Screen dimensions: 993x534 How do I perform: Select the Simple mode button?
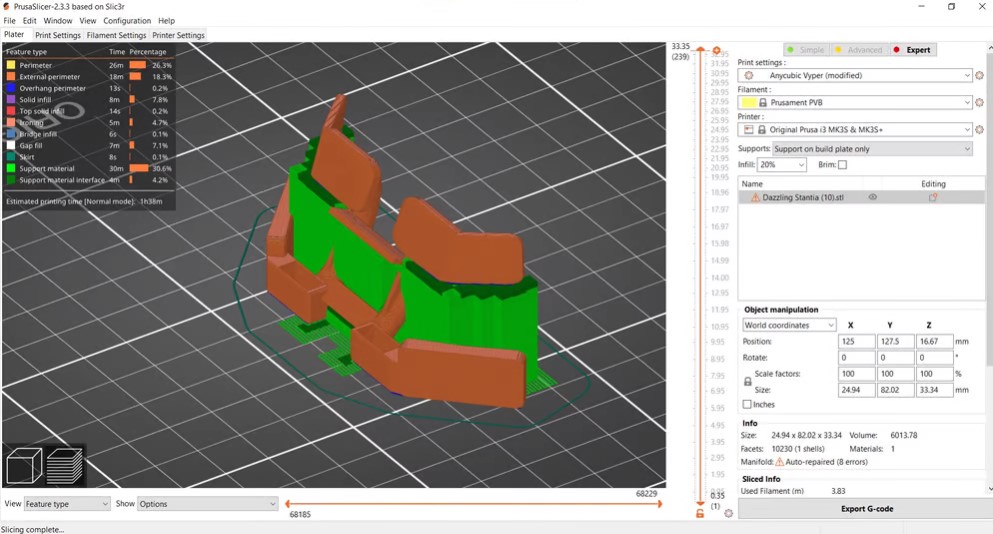point(806,50)
